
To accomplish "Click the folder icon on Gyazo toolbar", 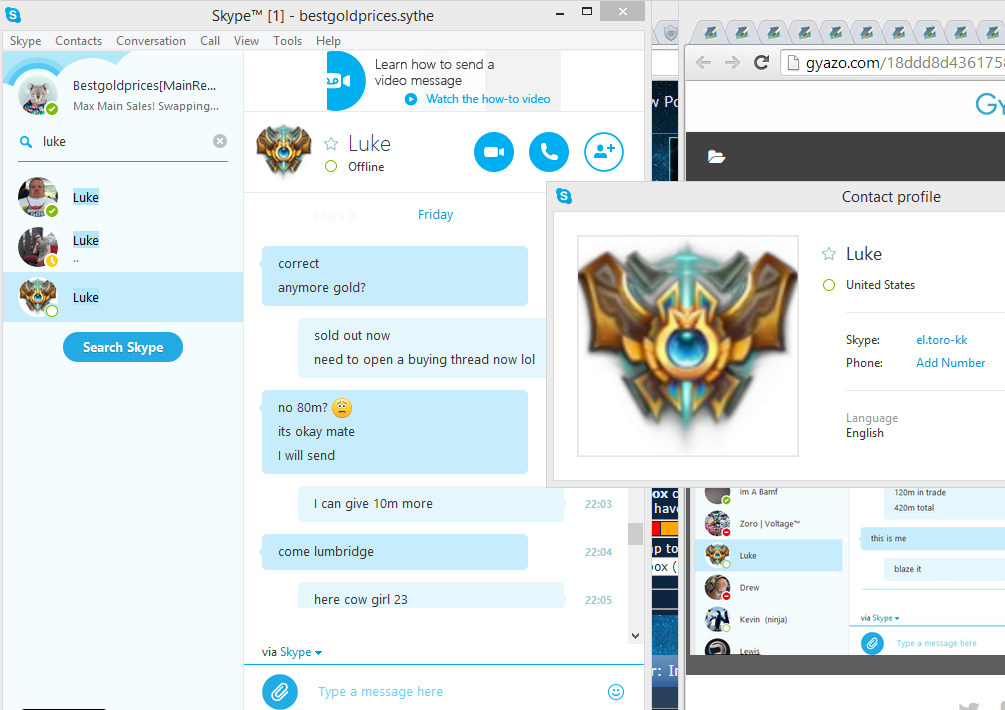I will tap(716, 157).
